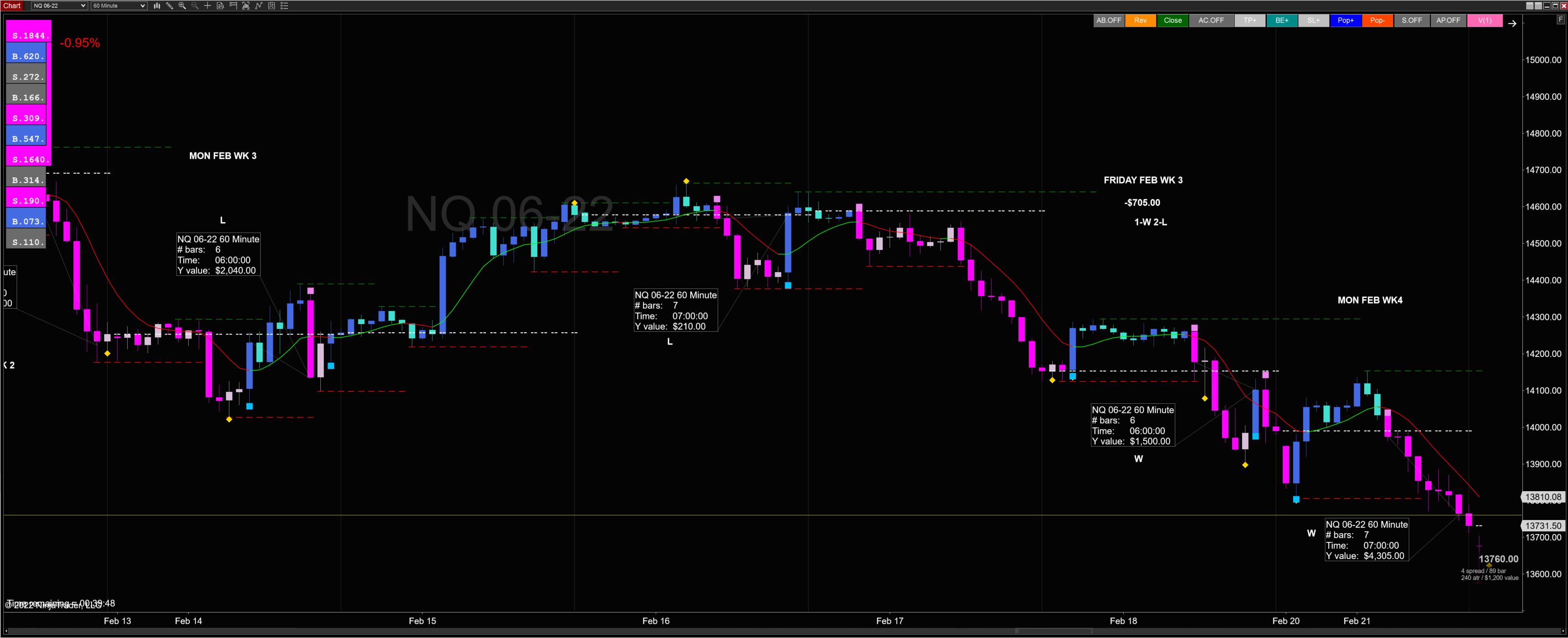Click the F button above the price axis

[1560, 20]
